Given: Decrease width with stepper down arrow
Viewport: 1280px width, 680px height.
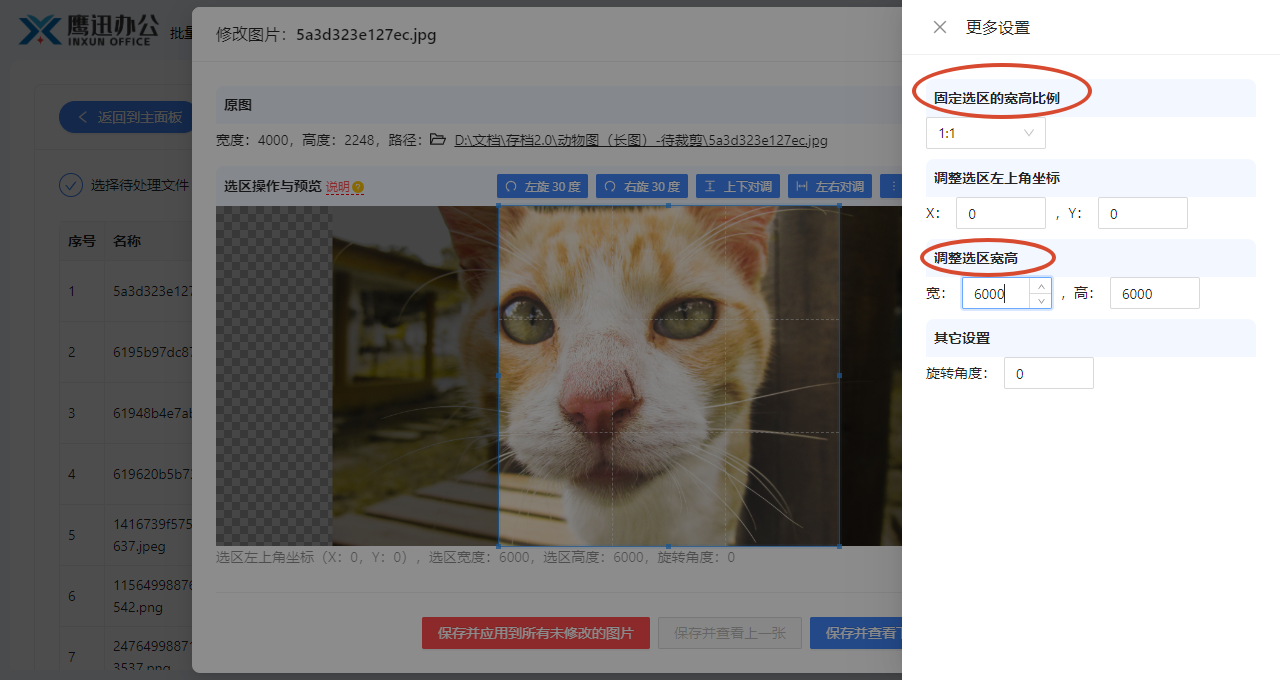Looking at the screenshot, I should tap(1040, 300).
